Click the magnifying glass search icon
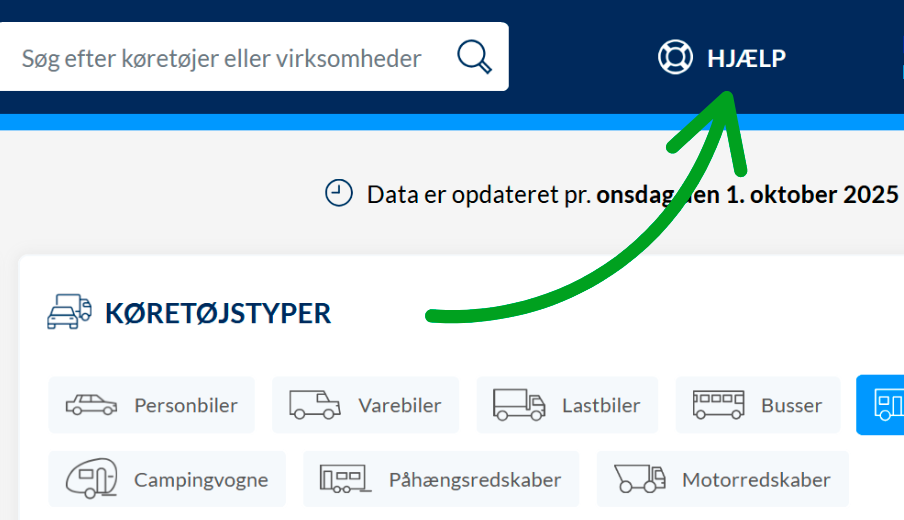Screen dimensions: 904x520 click(474, 57)
